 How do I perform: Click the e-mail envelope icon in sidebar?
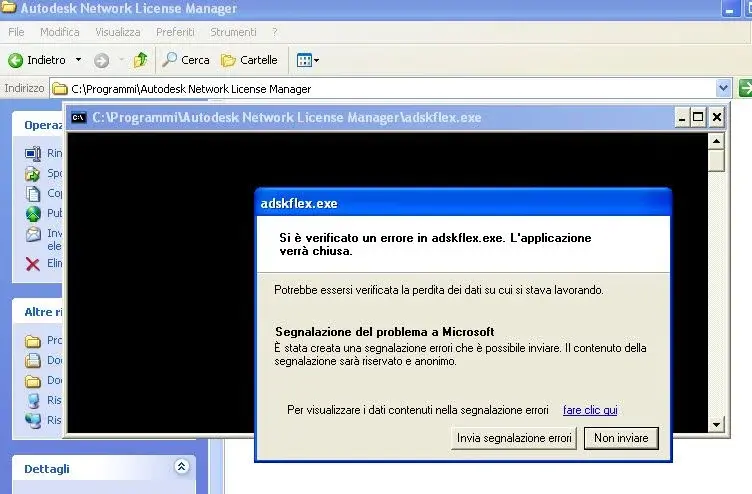pos(33,234)
